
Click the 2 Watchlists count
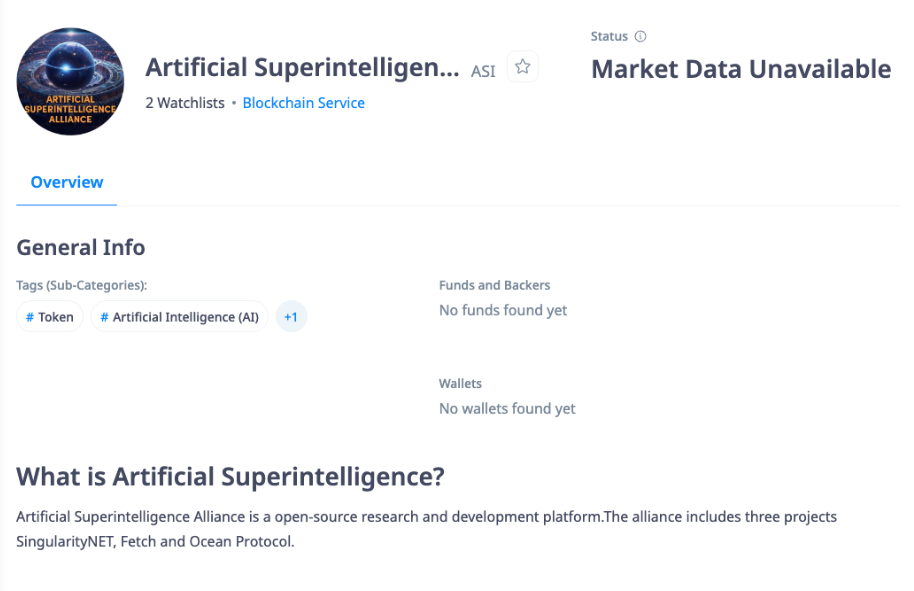[x=185, y=103]
